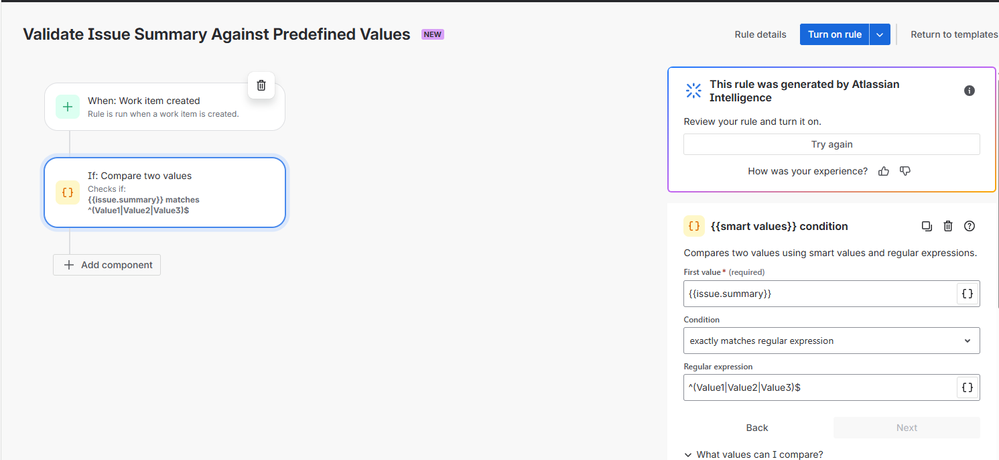Click the Try again button
The height and width of the screenshot is (460, 999).
point(831,144)
